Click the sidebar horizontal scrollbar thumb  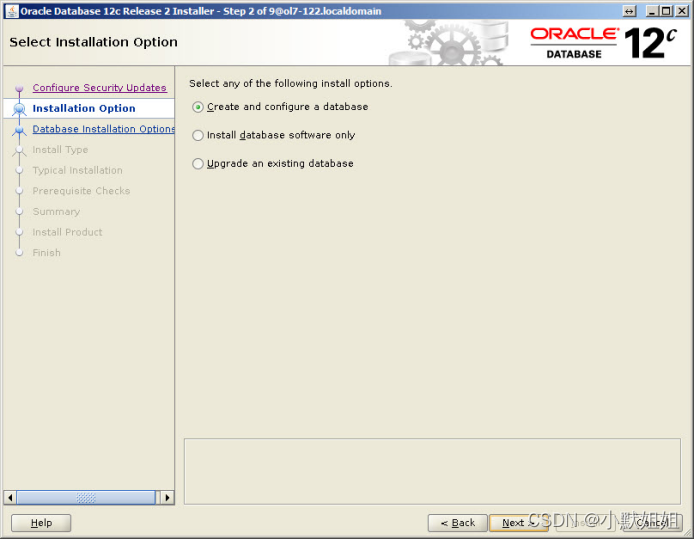click(86, 497)
